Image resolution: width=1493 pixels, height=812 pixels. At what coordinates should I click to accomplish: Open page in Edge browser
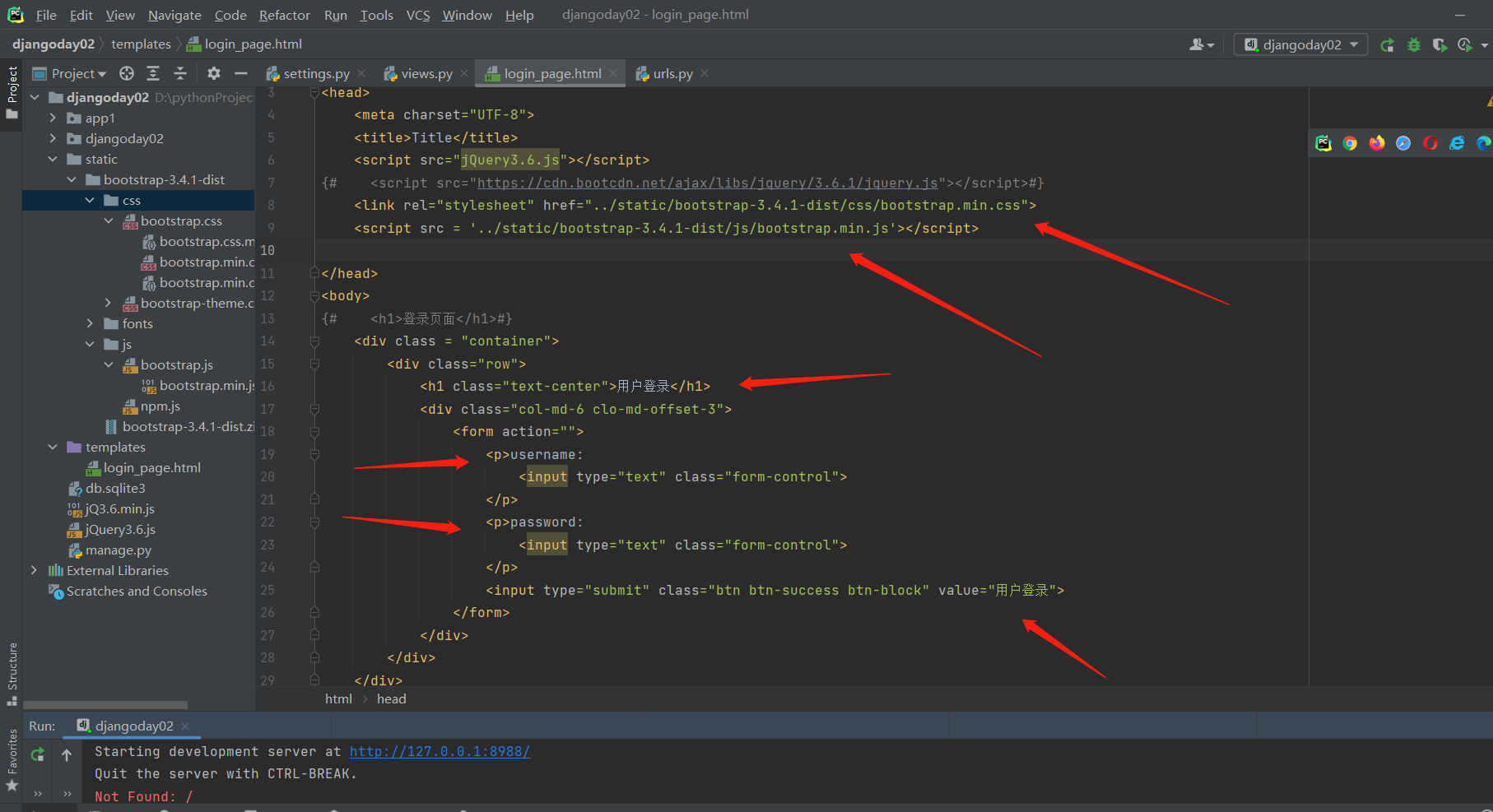tap(1483, 143)
